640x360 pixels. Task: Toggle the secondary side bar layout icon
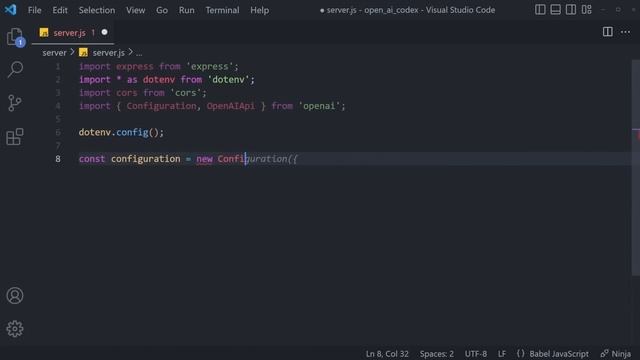(x=571, y=9)
